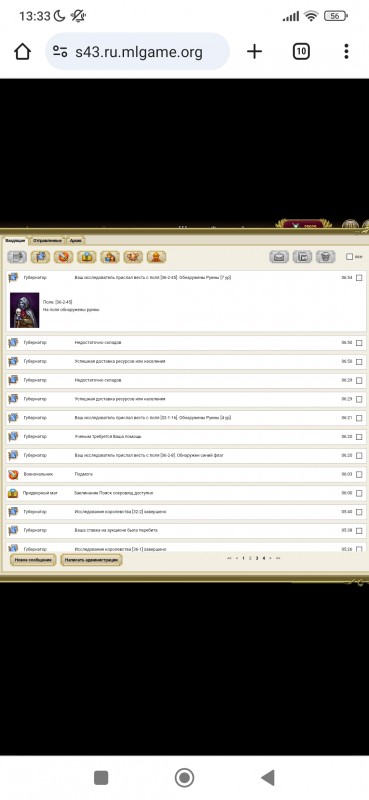The width and height of the screenshot is (369, 800).
Task: Switch to the Отправленные tab
Action: pos(47,240)
